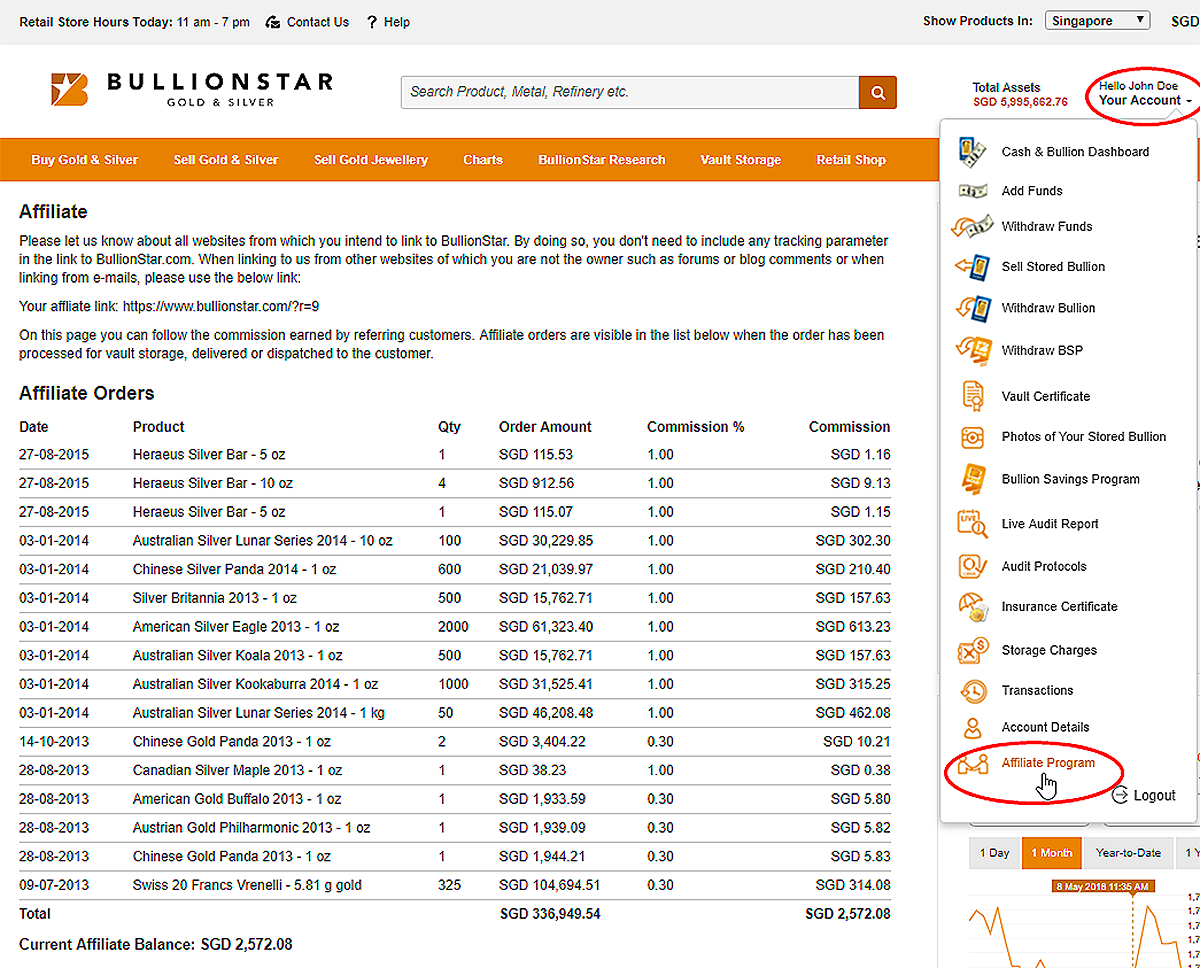
Task: Click Chinese Silver Panda 2014 row
Action: pos(454,569)
